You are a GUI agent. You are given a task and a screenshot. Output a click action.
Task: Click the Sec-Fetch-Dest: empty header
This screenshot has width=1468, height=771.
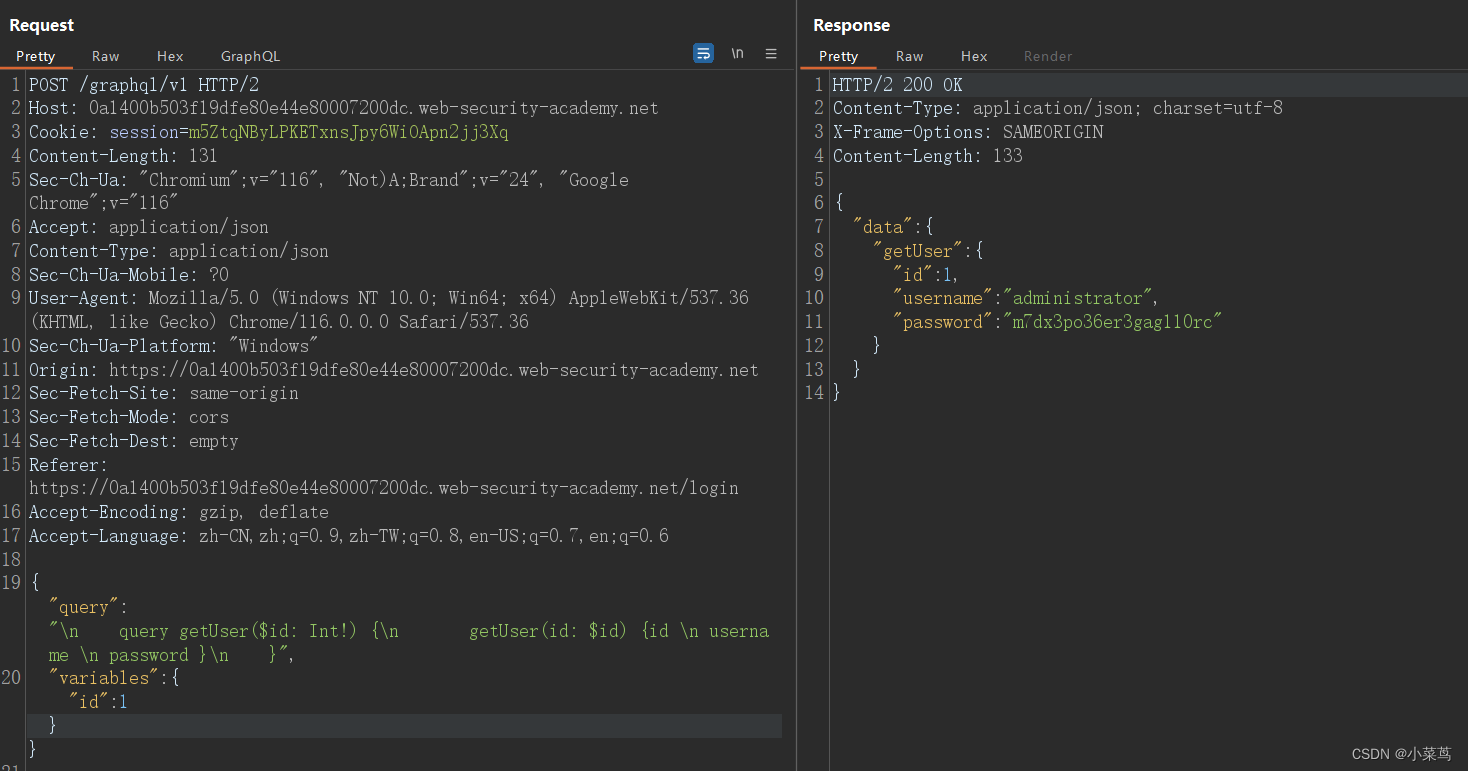coord(134,441)
